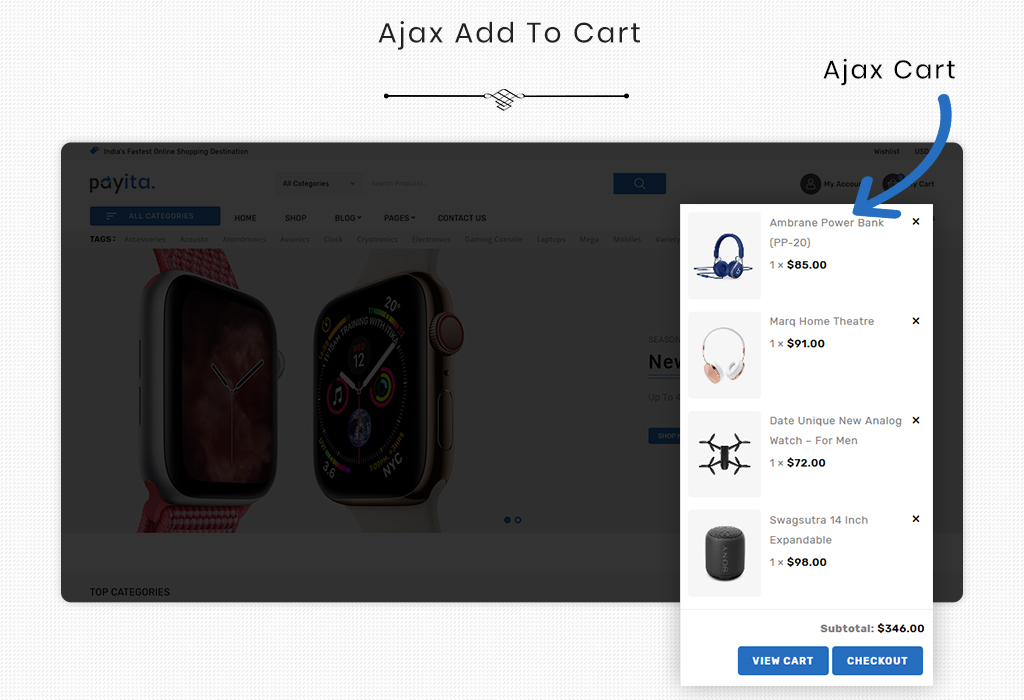The width and height of the screenshot is (1024, 700).
Task: Remove Date Unique New Analog Watch item
Action: (x=916, y=420)
